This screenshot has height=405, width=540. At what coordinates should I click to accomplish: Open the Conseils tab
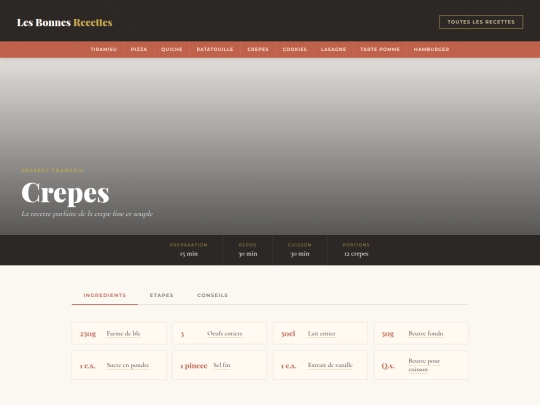click(x=212, y=295)
